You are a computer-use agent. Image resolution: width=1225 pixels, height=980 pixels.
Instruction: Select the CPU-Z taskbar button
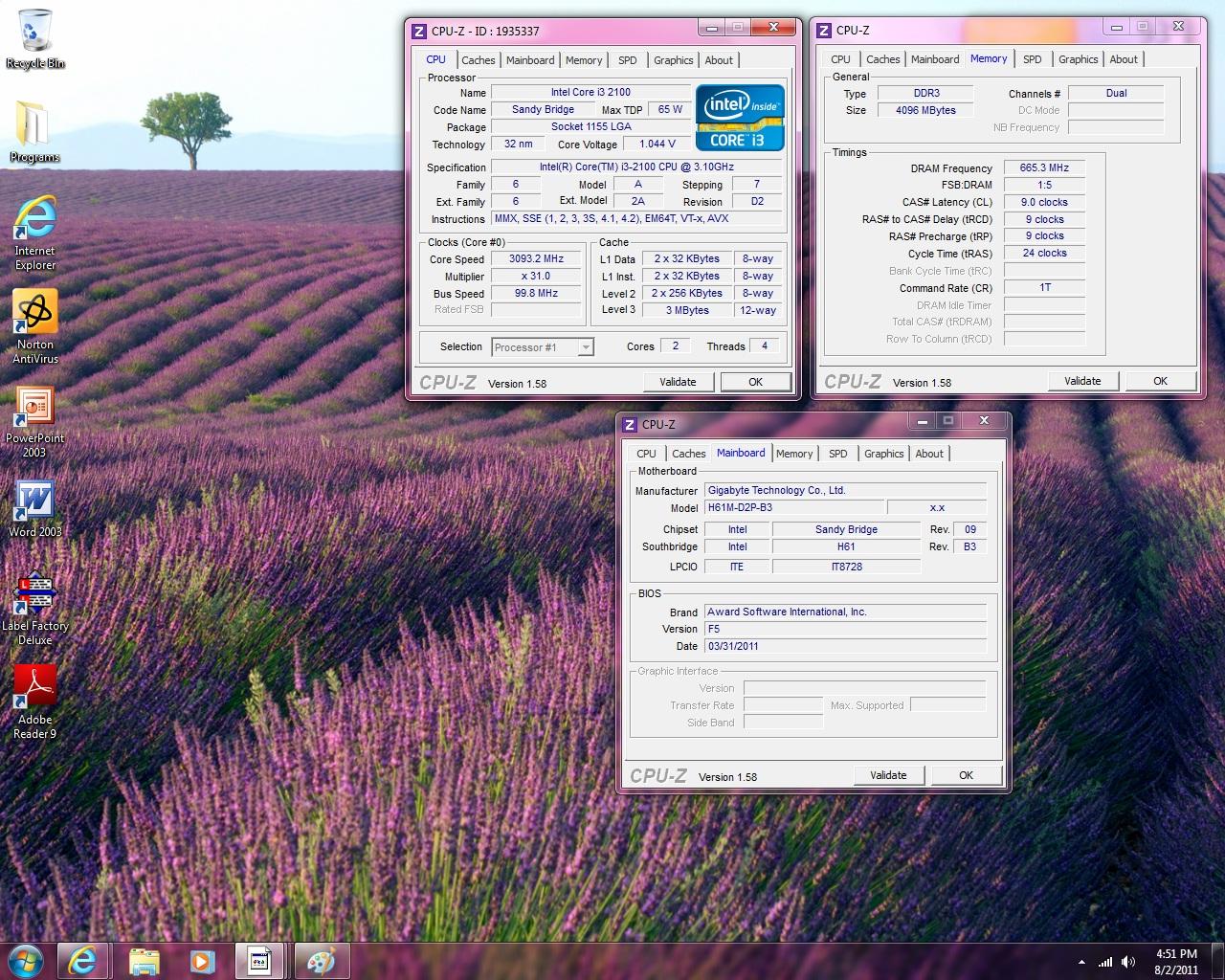pos(259,961)
